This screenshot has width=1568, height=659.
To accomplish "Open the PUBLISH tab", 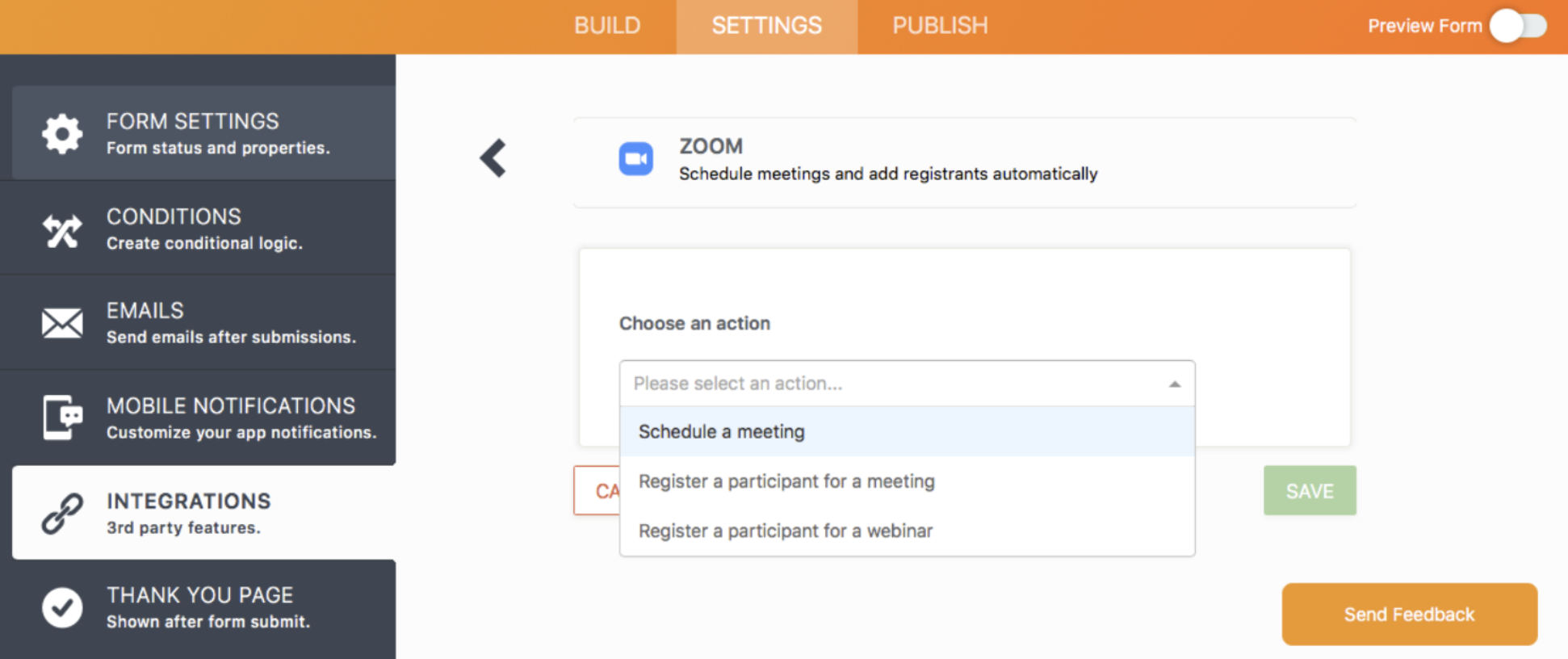I will pyautogui.click(x=940, y=26).
